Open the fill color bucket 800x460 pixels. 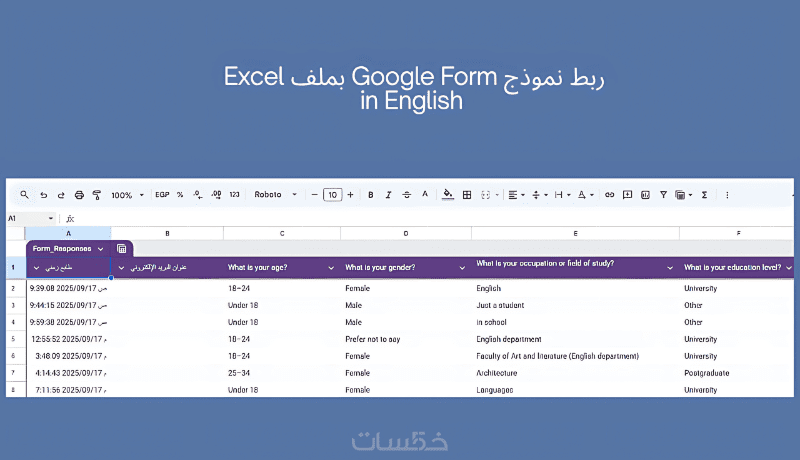pos(448,194)
